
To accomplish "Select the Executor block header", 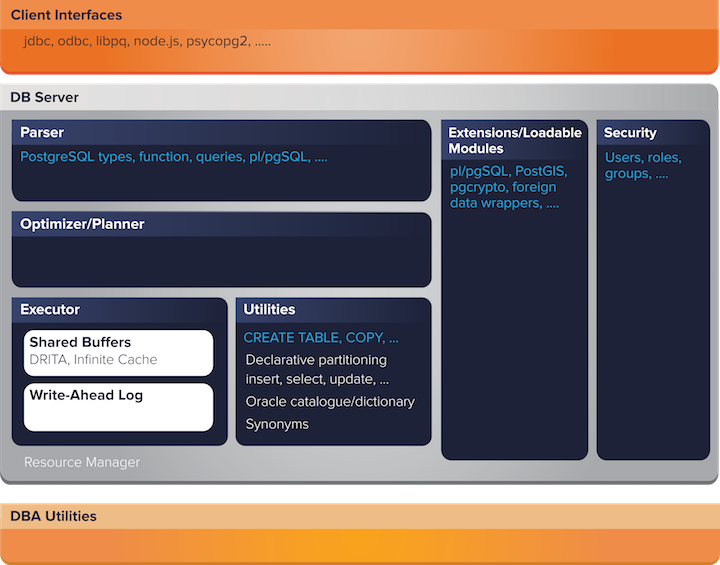I will pyautogui.click(x=50, y=310).
